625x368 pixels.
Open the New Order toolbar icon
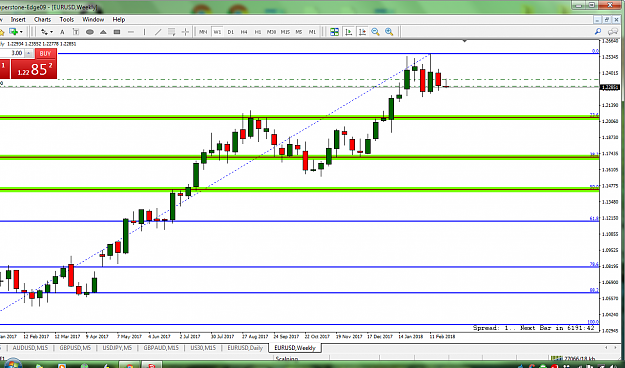pyautogui.click(x=14, y=32)
